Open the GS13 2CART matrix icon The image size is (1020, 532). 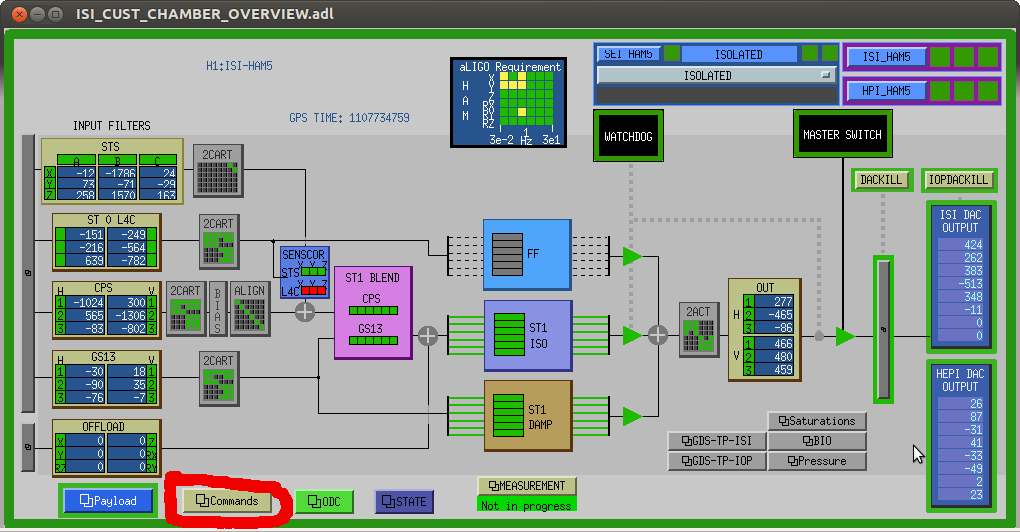click(x=219, y=379)
